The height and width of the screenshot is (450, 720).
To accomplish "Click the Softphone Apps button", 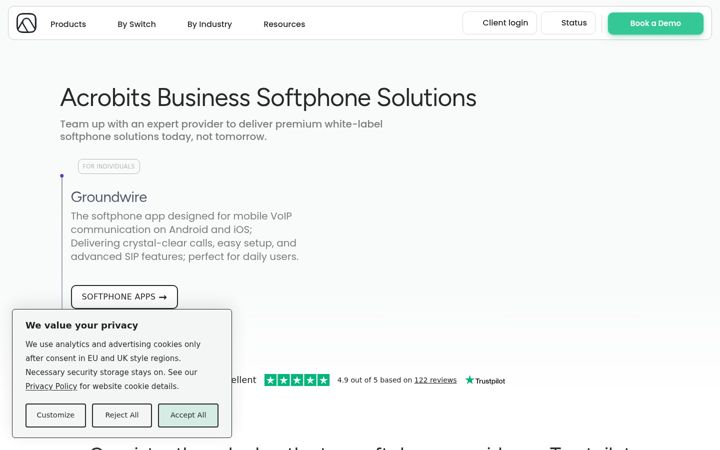I will 124,297.
